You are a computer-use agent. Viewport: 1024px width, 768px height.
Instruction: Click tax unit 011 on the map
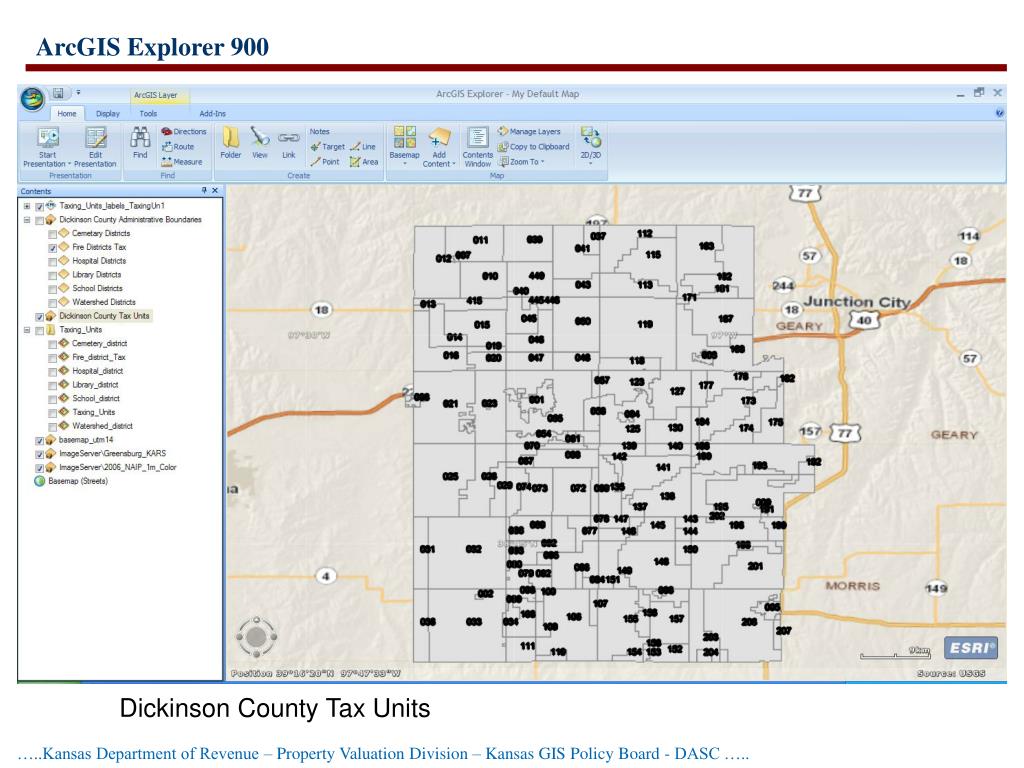pos(480,240)
